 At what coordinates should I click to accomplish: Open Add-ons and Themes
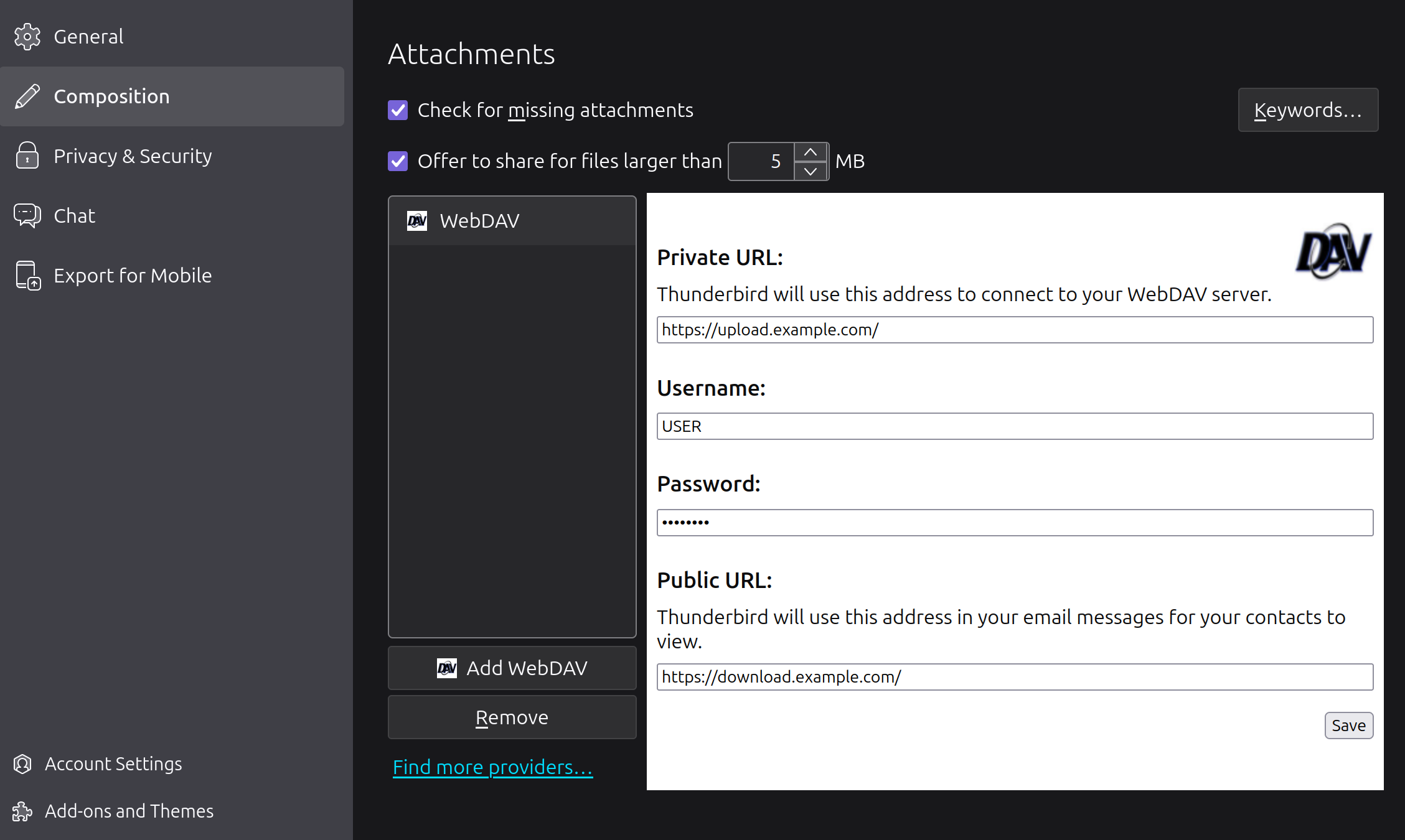113,811
